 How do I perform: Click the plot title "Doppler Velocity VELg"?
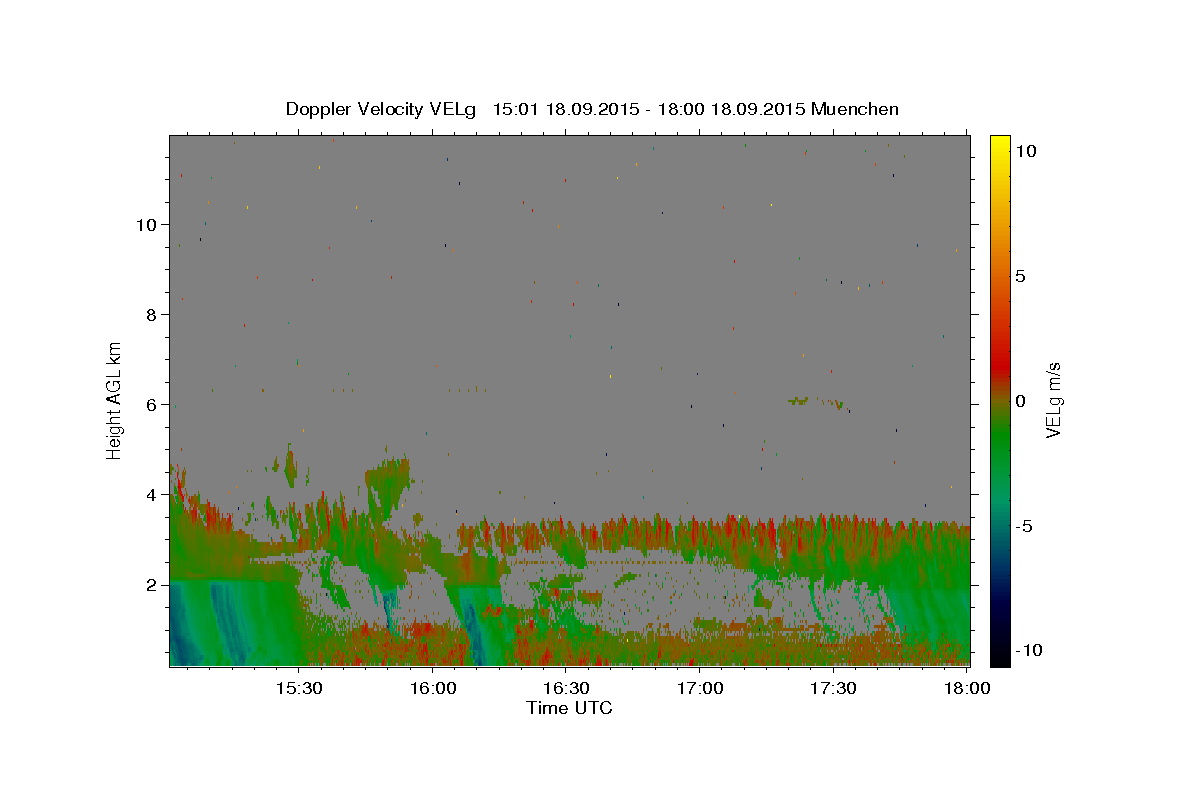coord(381,109)
